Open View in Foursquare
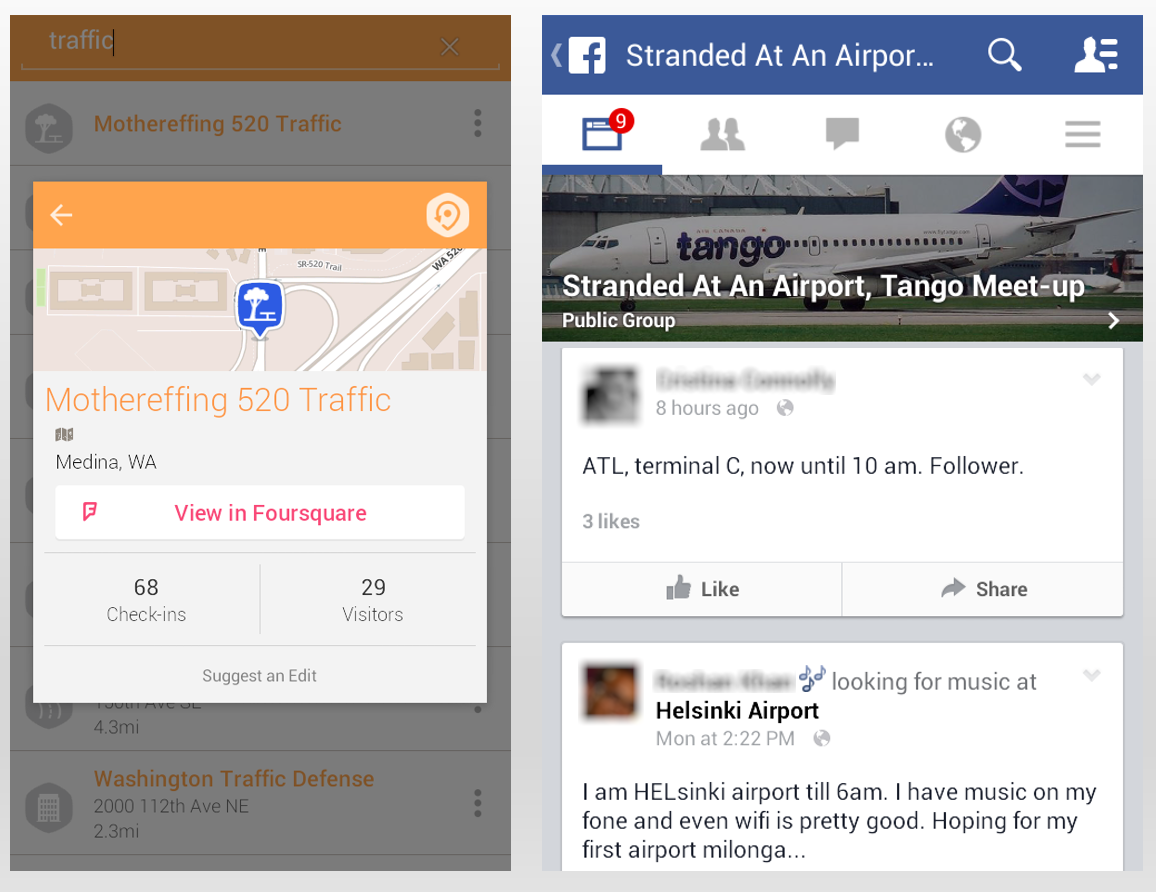The width and height of the screenshot is (1156, 892). pyautogui.click(x=260, y=512)
